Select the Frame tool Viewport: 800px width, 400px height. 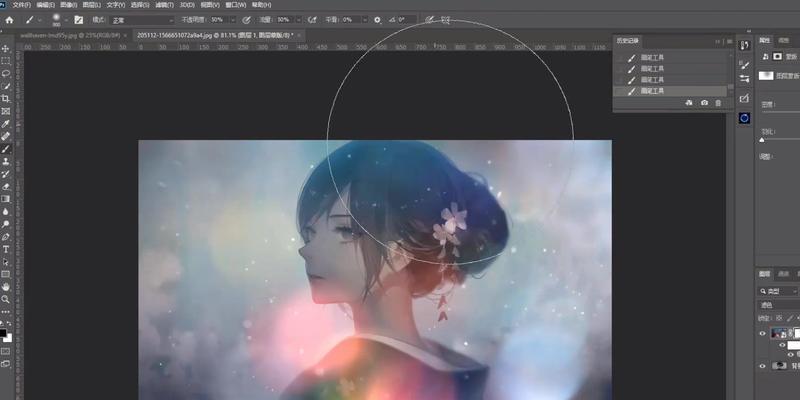click(6, 111)
